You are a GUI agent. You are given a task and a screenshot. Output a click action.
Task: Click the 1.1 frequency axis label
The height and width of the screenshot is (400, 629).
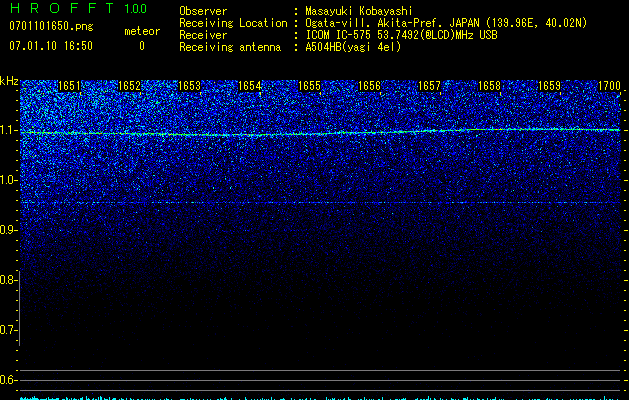tap(8, 130)
